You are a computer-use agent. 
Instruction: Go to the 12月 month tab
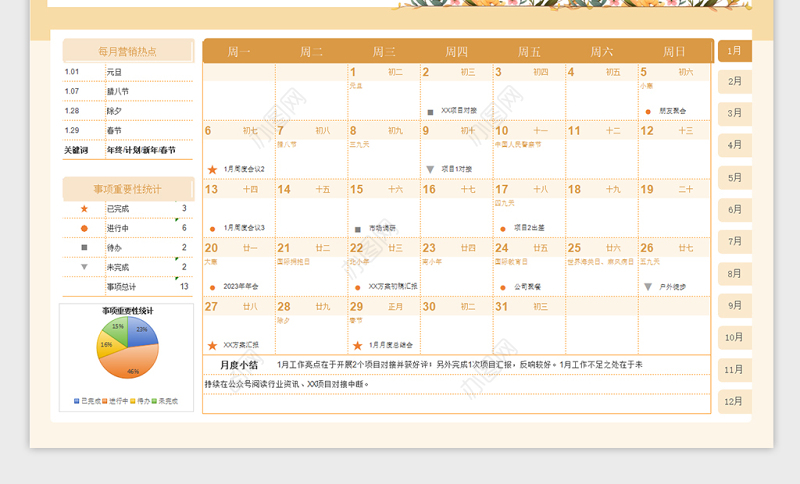tap(735, 401)
